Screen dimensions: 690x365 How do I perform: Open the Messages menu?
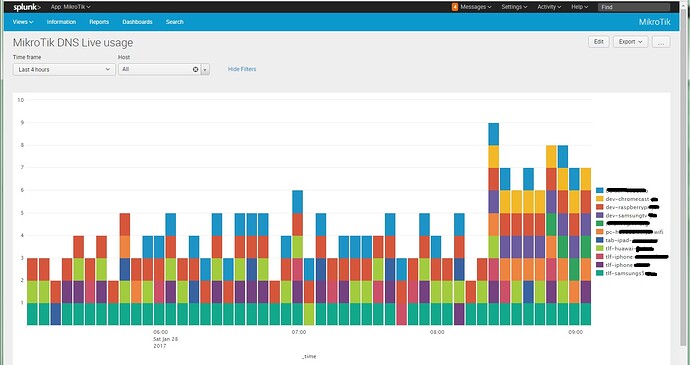(472, 7)
